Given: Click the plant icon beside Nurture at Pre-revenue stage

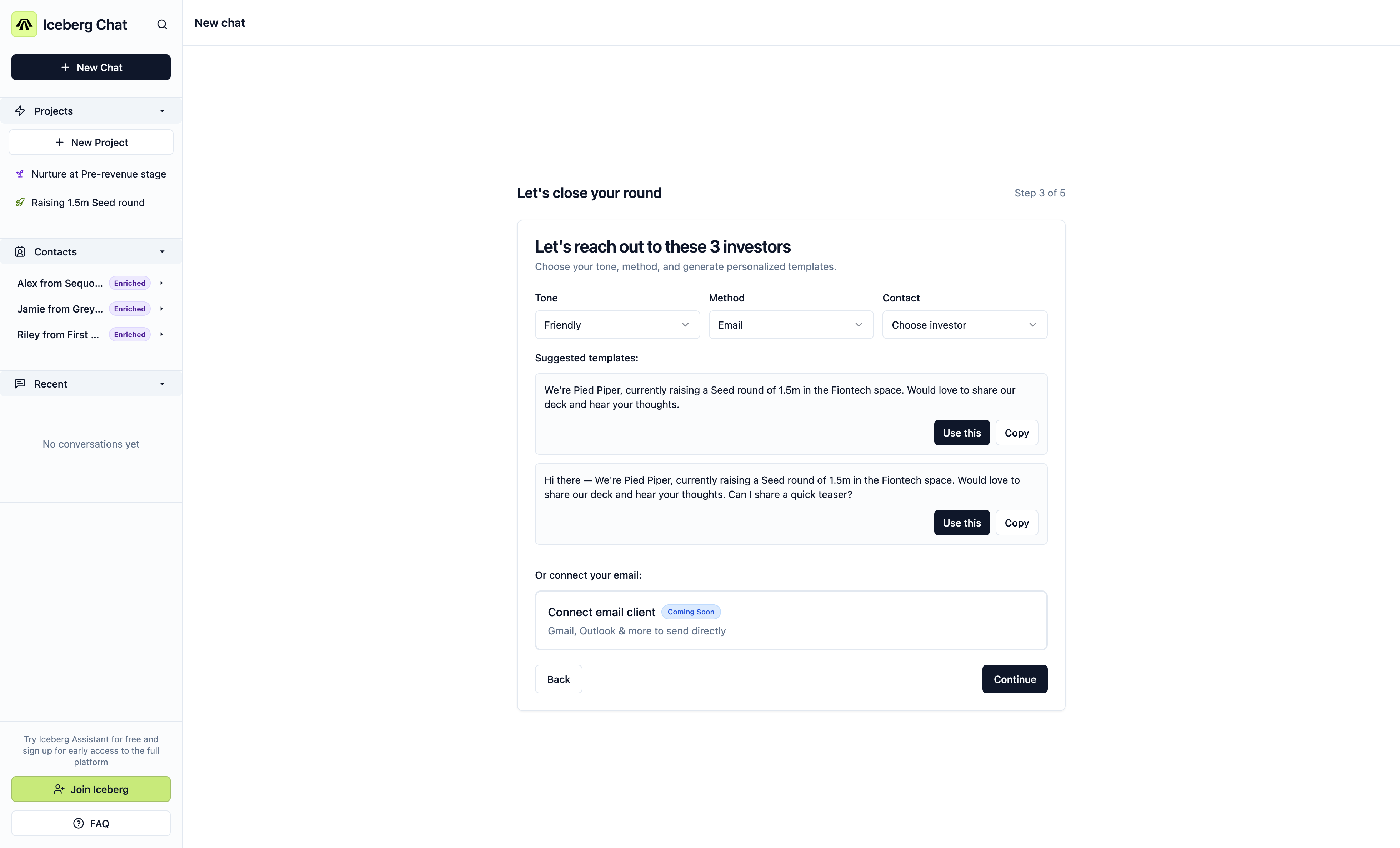Looking at the screenshot, I should [20, 174].
